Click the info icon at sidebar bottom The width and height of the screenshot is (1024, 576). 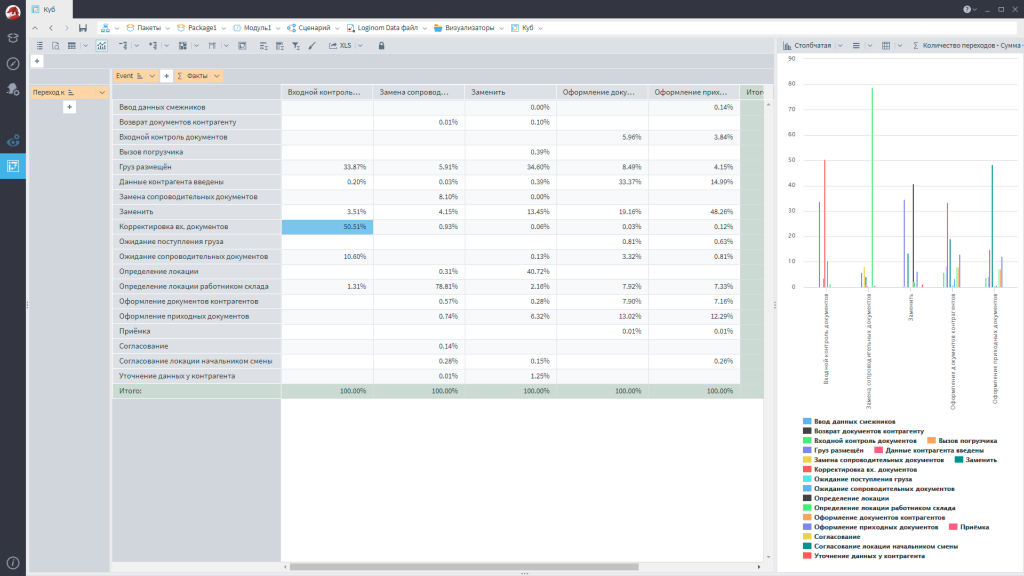tap(13, 563)
